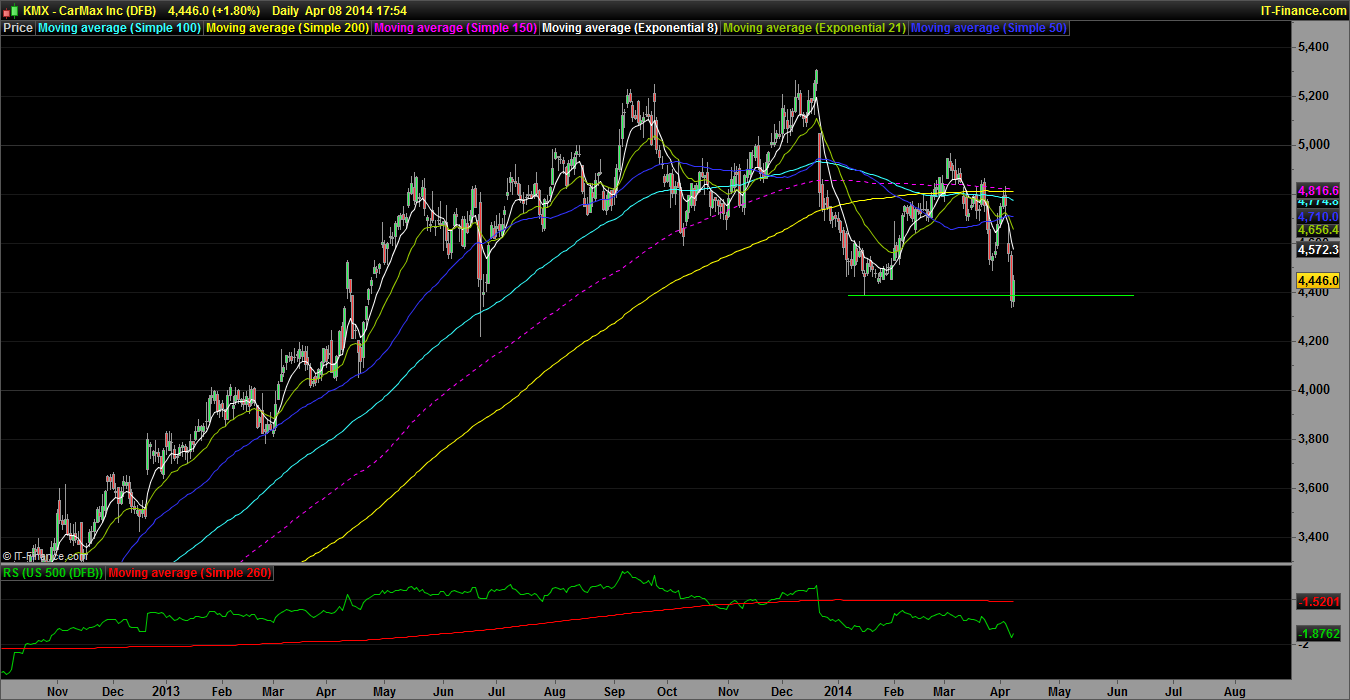The image size is (1350, 700).
Task: Click Moving average (Simple 50) label
Action: point(989,28)
